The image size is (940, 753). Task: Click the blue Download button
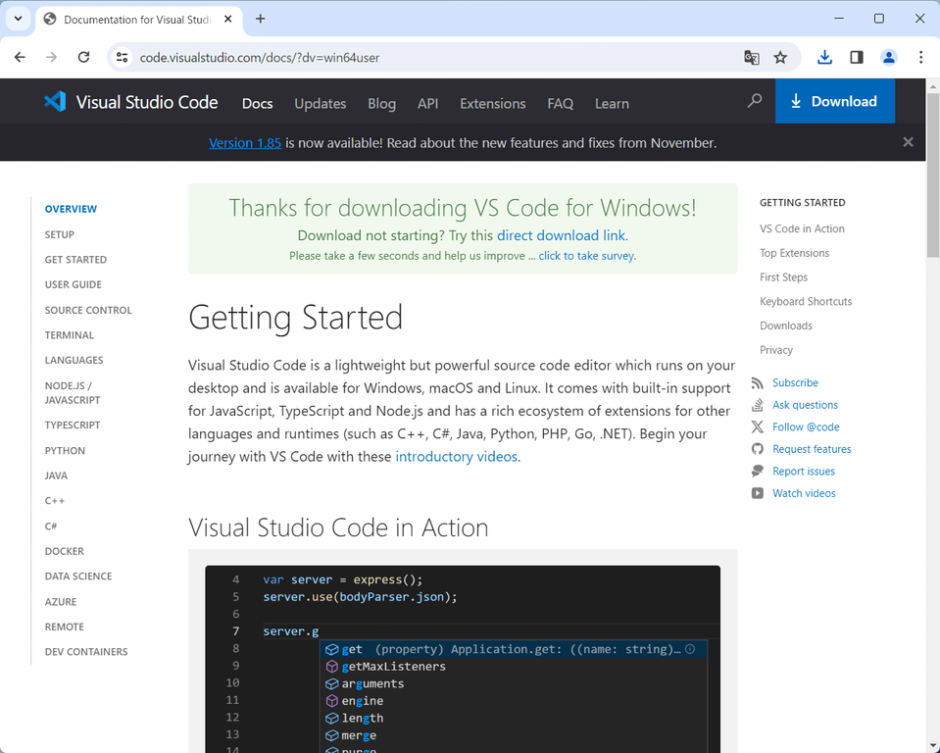(835, 101)
